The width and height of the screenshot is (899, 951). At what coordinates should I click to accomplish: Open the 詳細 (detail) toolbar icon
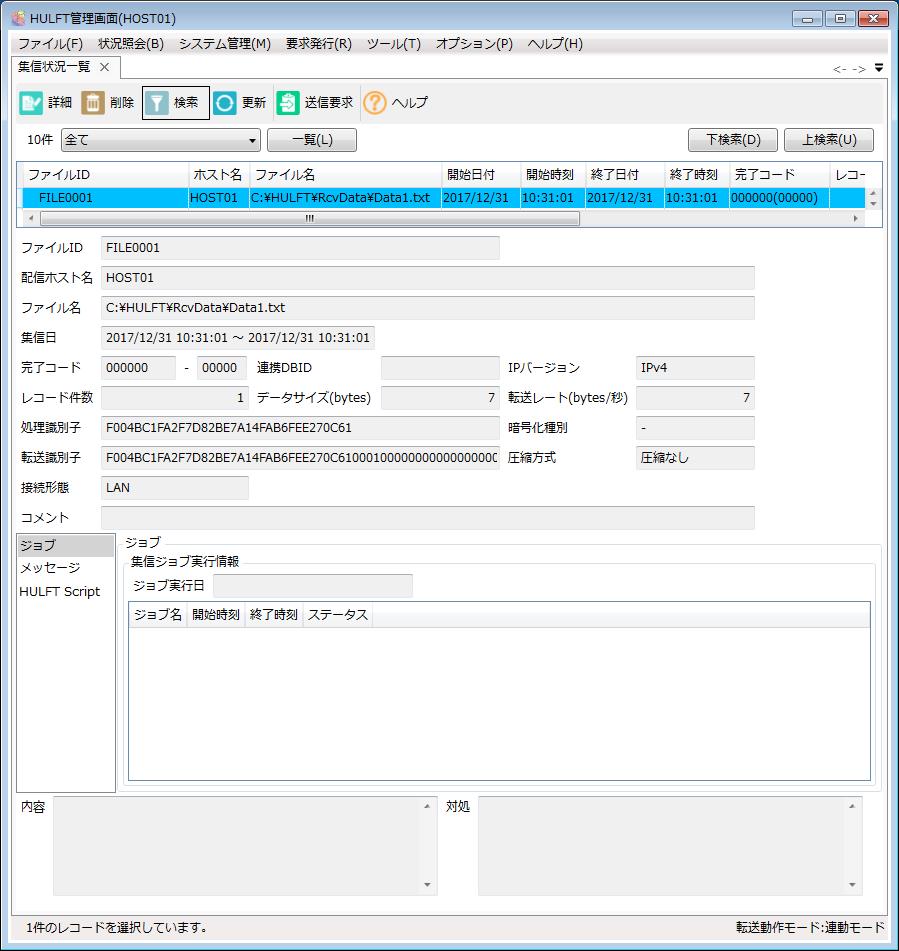[30, 103]
